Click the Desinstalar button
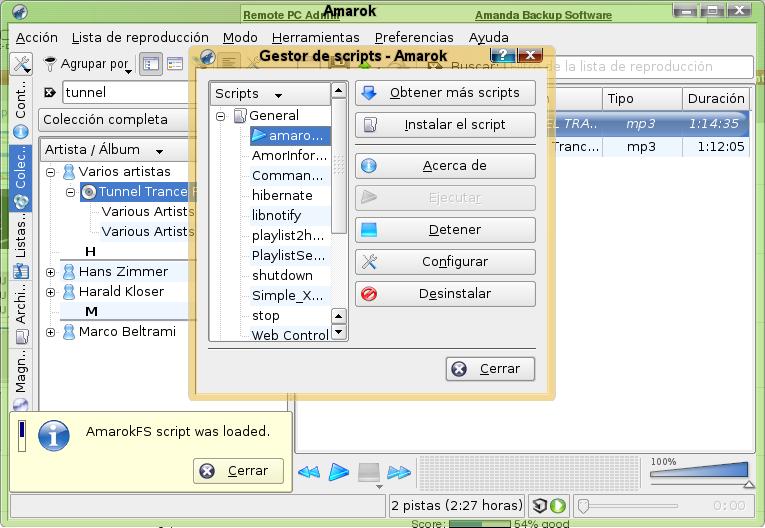 point(445,294)
